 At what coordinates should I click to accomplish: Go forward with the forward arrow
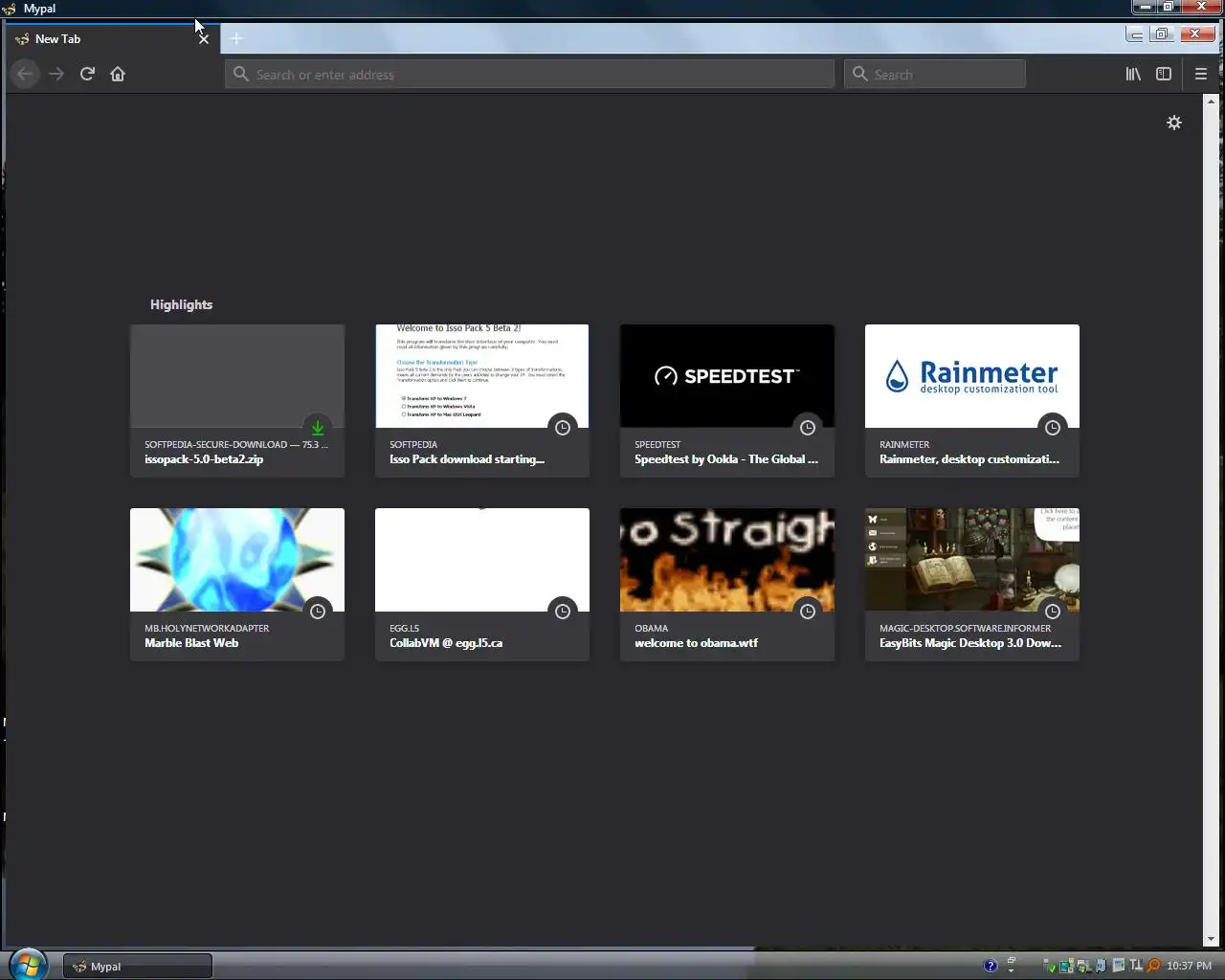(56, 74)
